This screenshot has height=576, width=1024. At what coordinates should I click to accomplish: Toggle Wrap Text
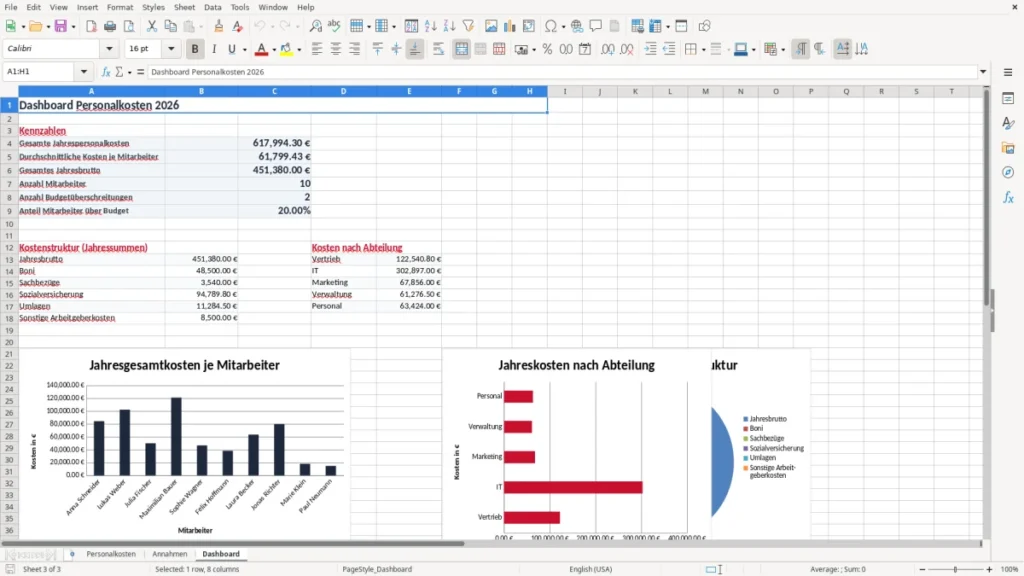coord(438,49)
